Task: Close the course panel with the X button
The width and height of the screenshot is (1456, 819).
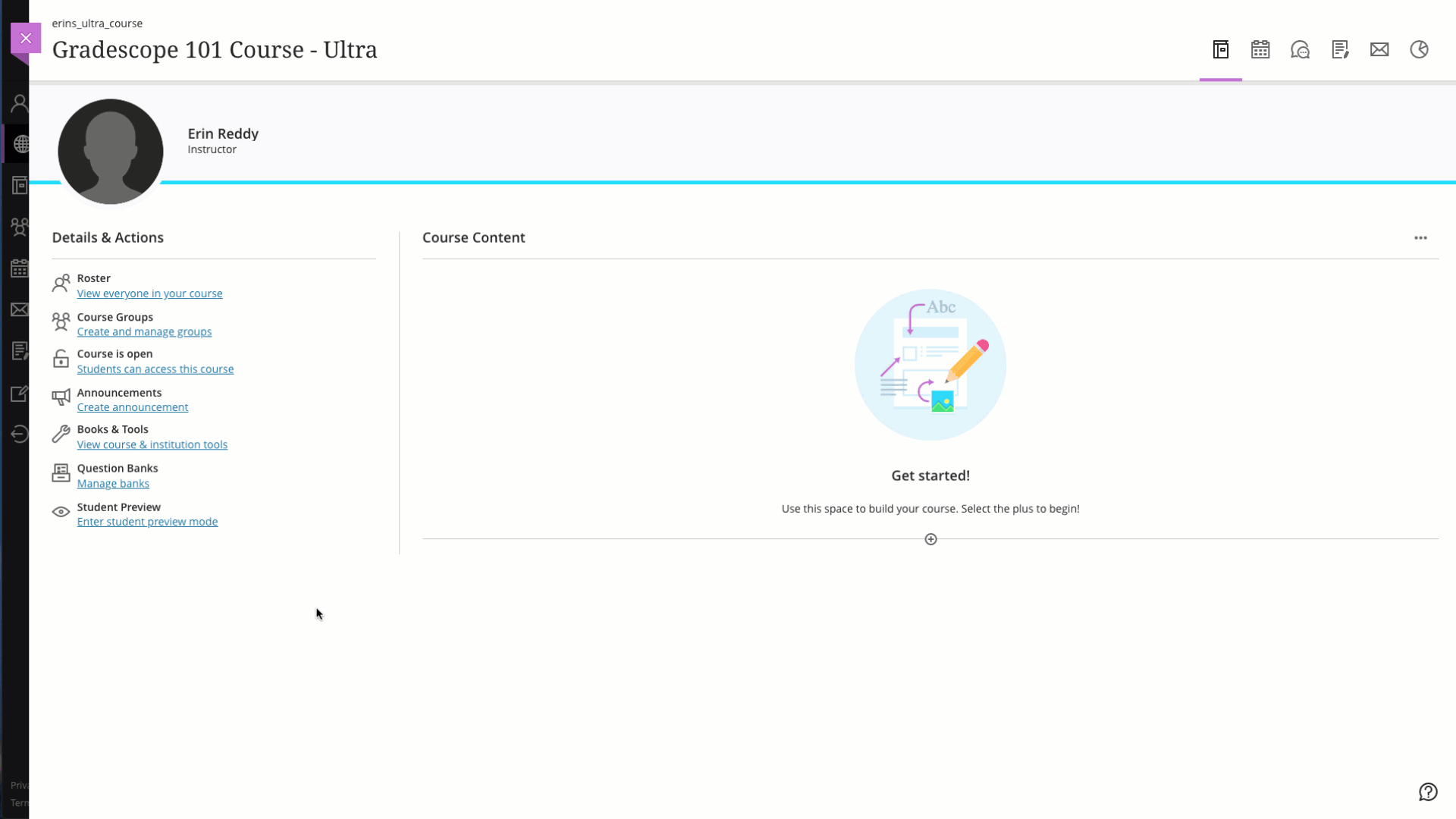Action: click(x=26, y=38)
